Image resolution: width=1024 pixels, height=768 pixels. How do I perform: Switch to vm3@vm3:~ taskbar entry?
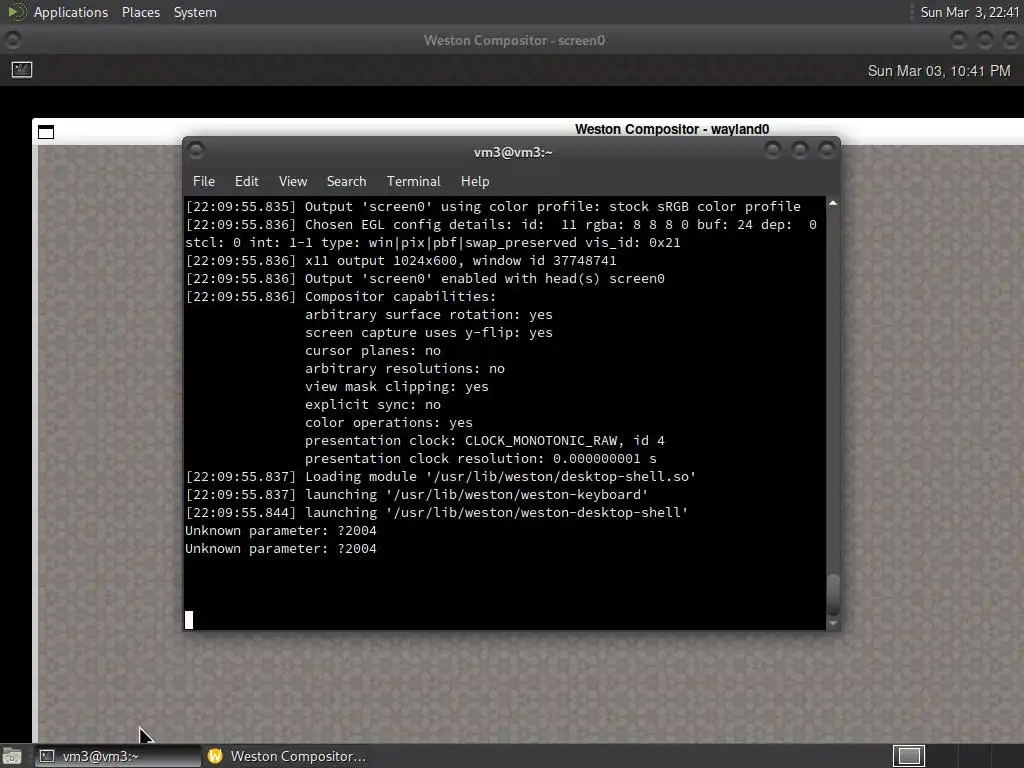tap(118, 756)
